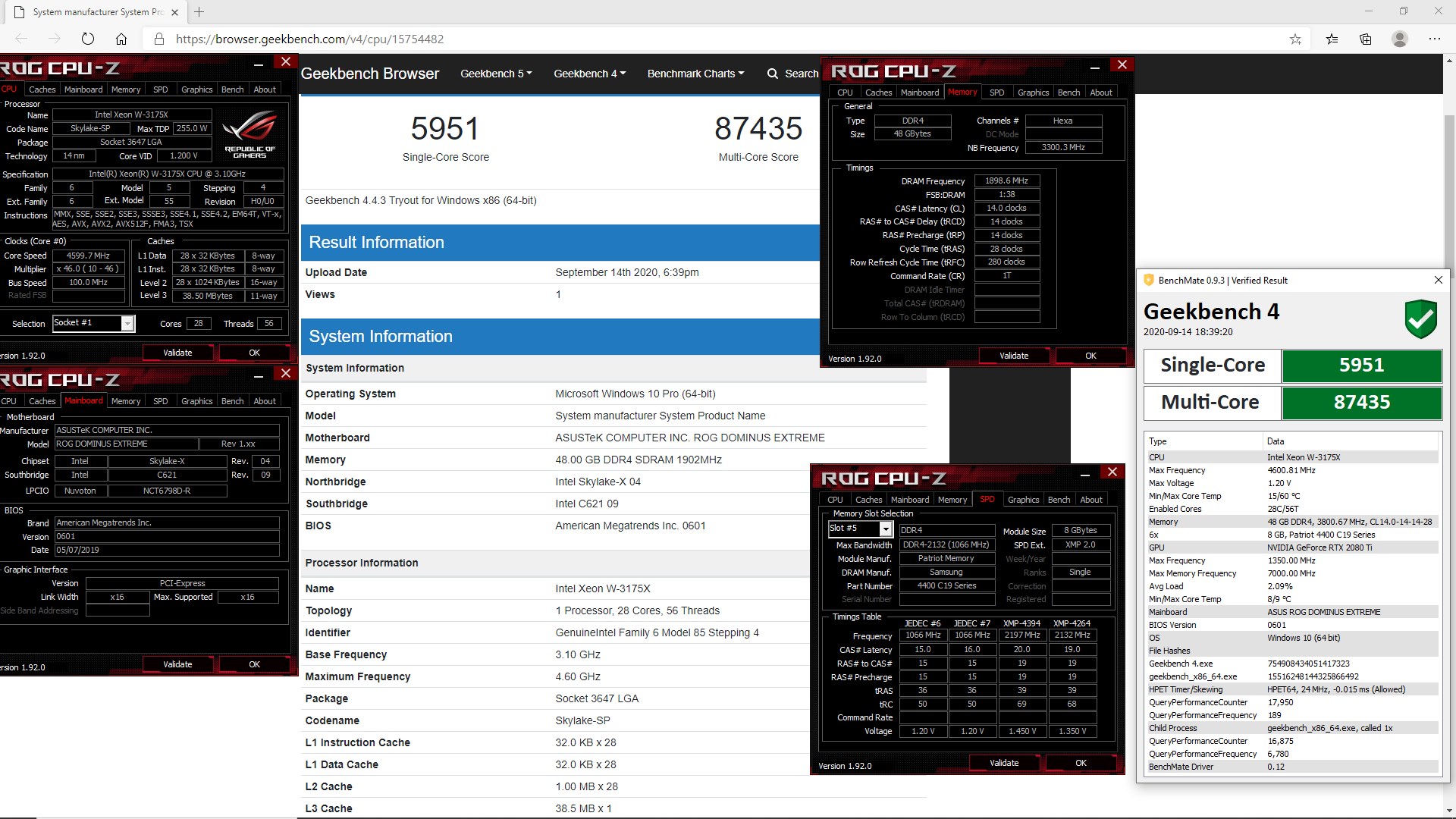This screenshot has width=1456, height=819.
Task: Click the Part Number field 4400 C19 Series
Action: click(x=946, y=585)
